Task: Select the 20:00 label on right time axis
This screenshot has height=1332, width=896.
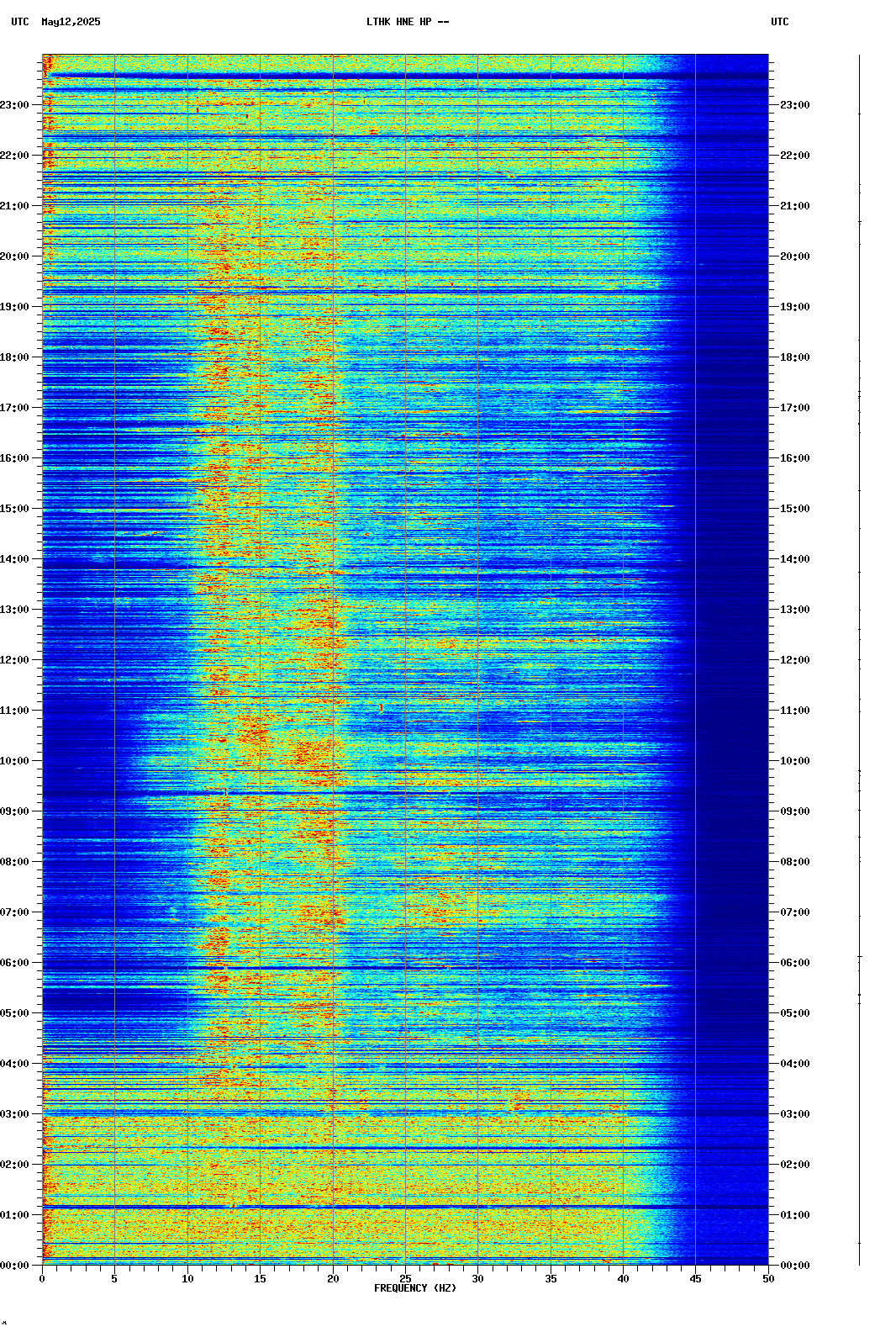Action: (795, 256)
